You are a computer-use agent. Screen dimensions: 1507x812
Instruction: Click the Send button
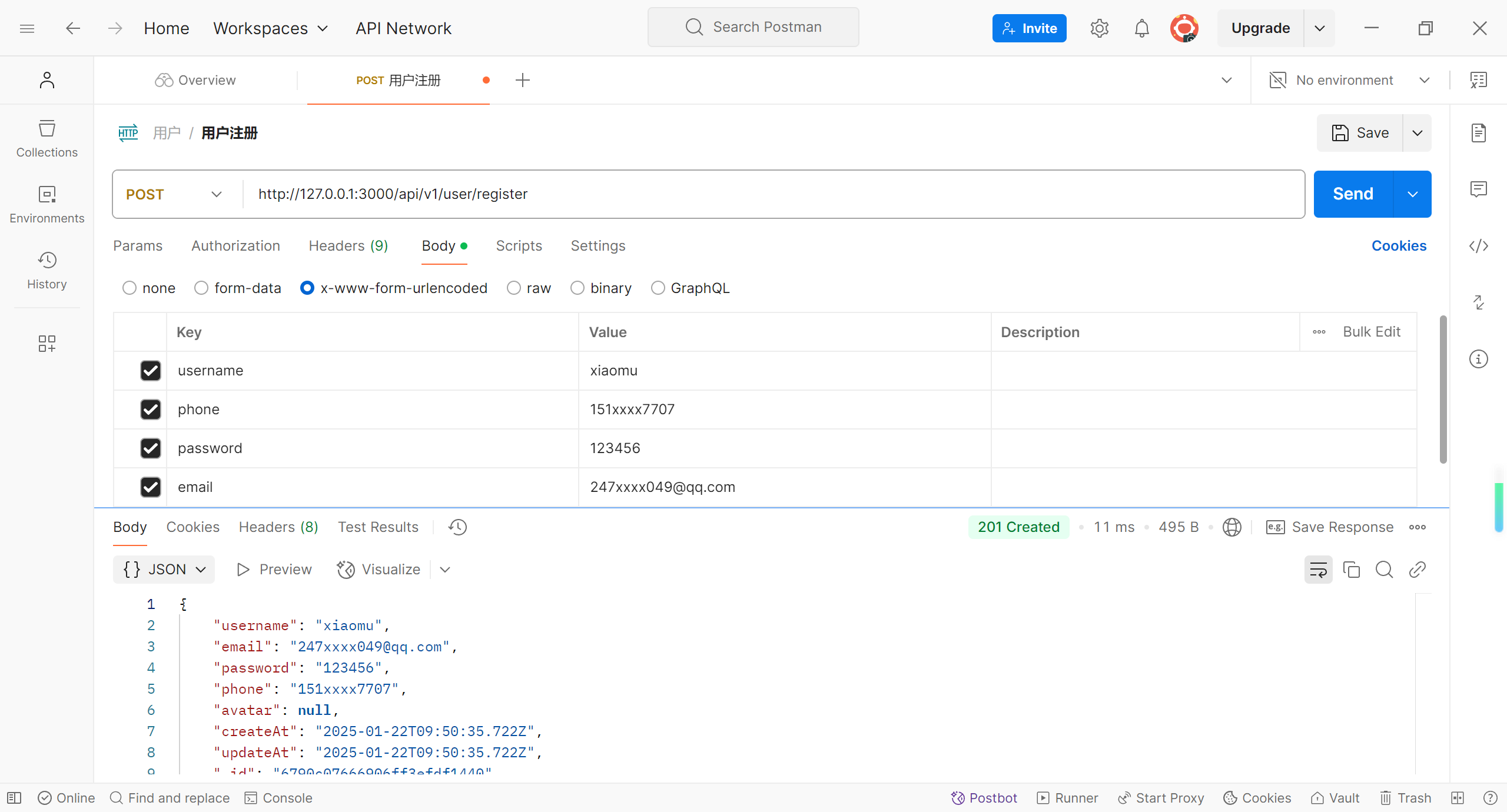click(x=1353, y=194)
